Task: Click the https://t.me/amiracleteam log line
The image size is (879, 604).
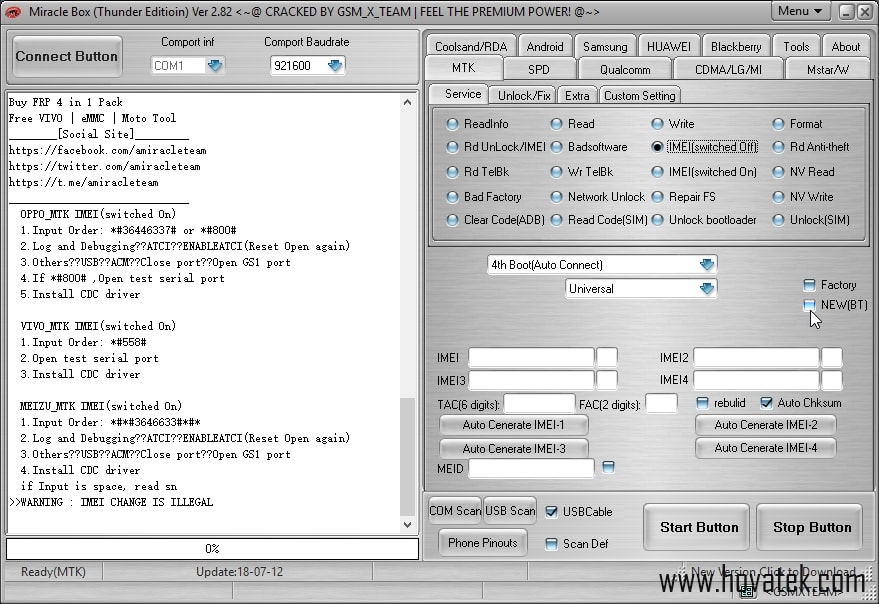Action: pos(84,182)
